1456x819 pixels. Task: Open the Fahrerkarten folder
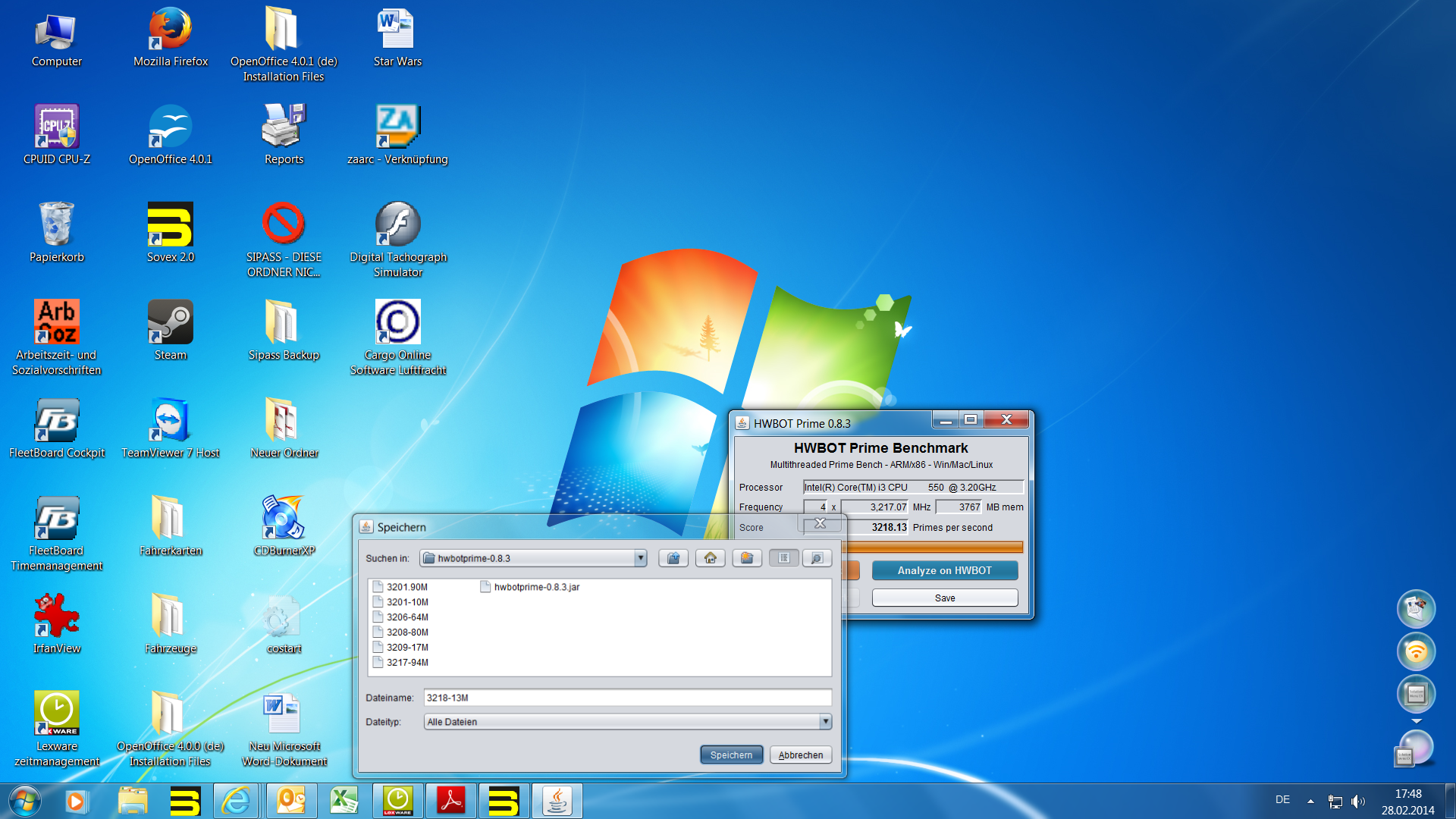click(170, 526)
